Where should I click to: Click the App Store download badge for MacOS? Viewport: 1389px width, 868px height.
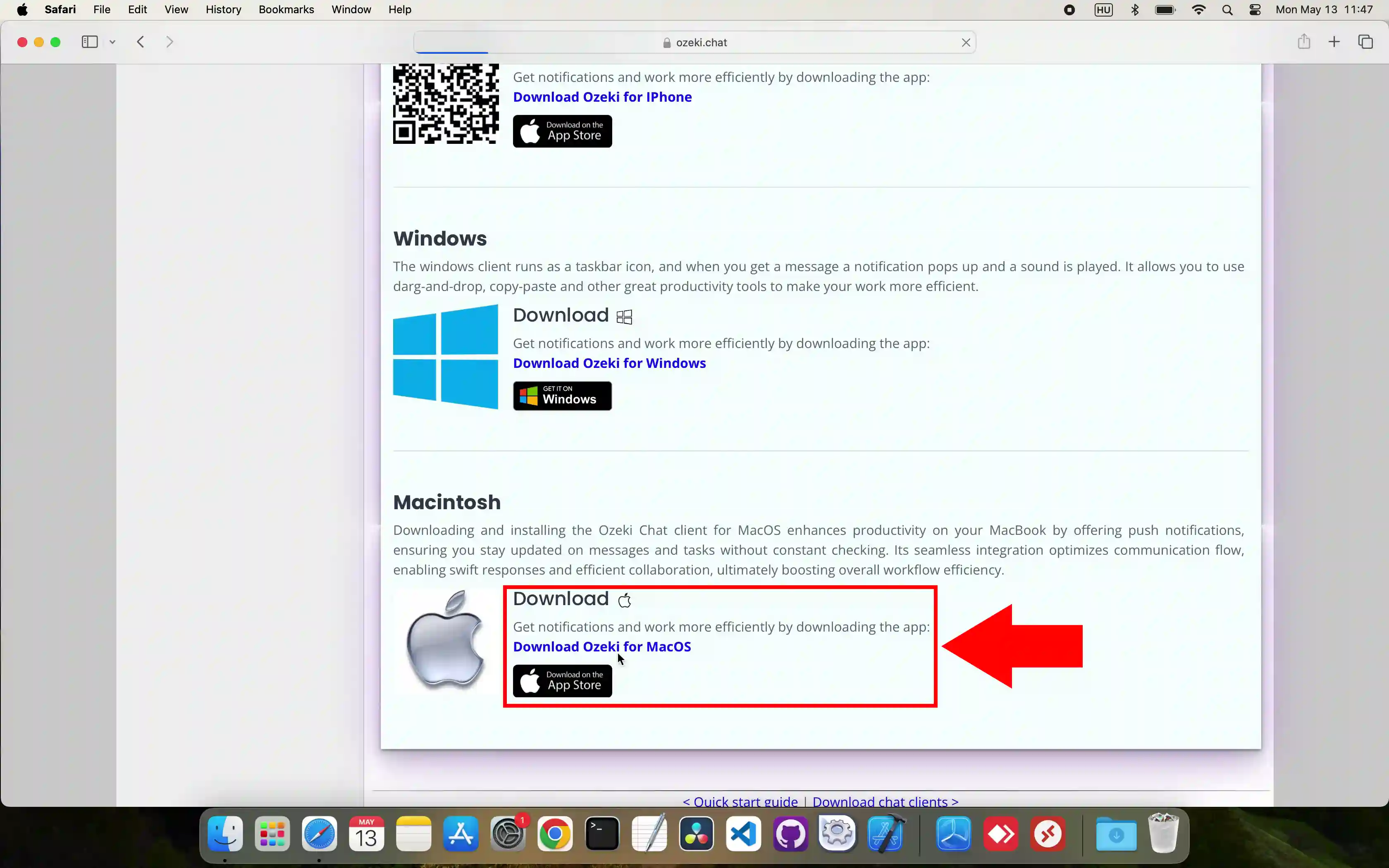click(x=562, y=680)
